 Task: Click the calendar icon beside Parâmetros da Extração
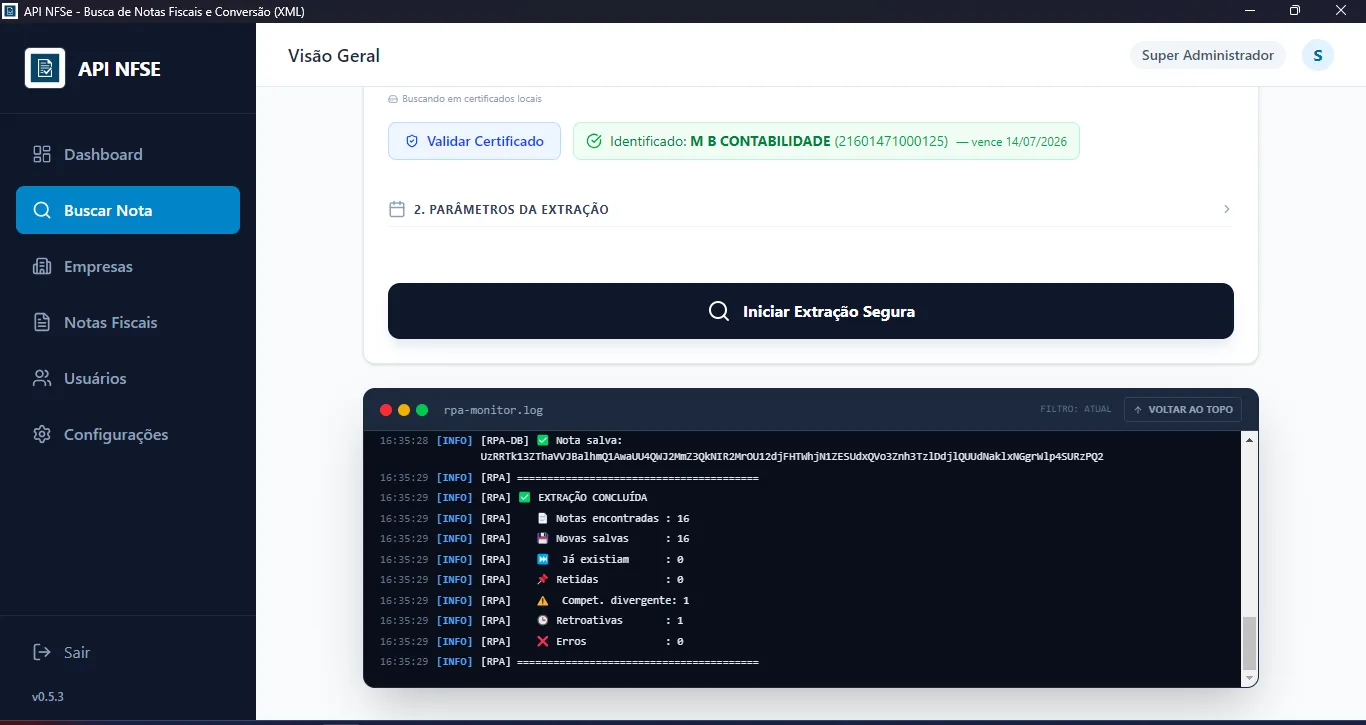click(x=397, y=209)
